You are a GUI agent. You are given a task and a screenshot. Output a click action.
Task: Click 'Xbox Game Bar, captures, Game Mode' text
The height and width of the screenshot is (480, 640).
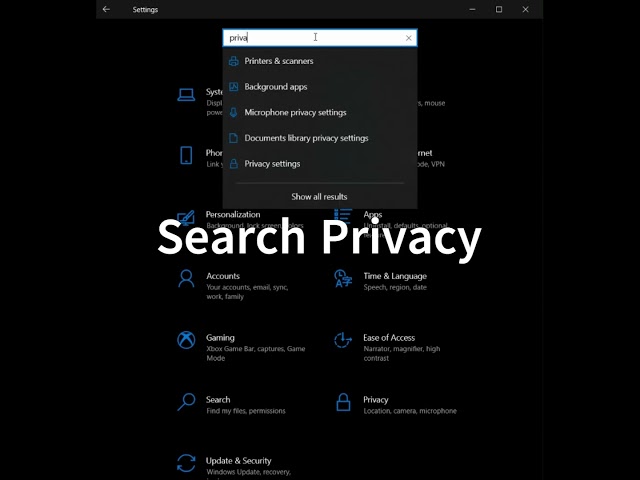coord(256,353)
